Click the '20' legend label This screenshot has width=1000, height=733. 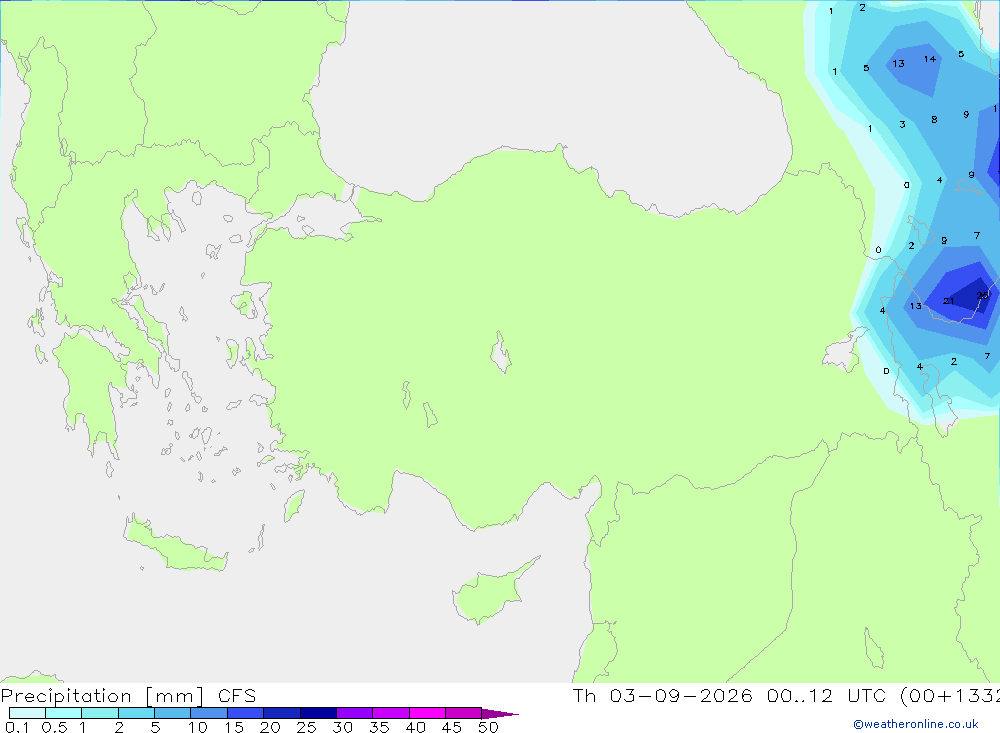[270, 727]
